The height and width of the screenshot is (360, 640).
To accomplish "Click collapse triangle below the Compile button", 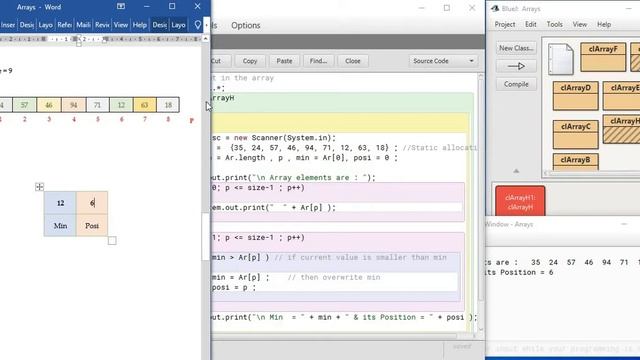I will (x=516, y=171).
